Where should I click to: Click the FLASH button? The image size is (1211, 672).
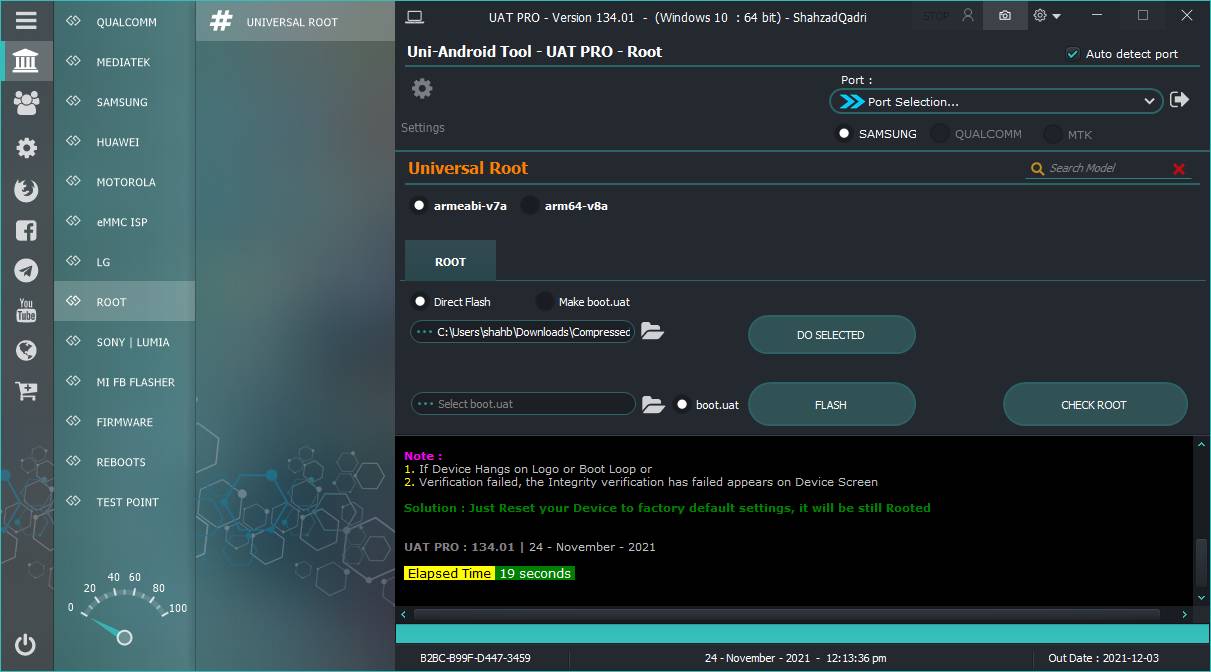[x=831, y=405]
